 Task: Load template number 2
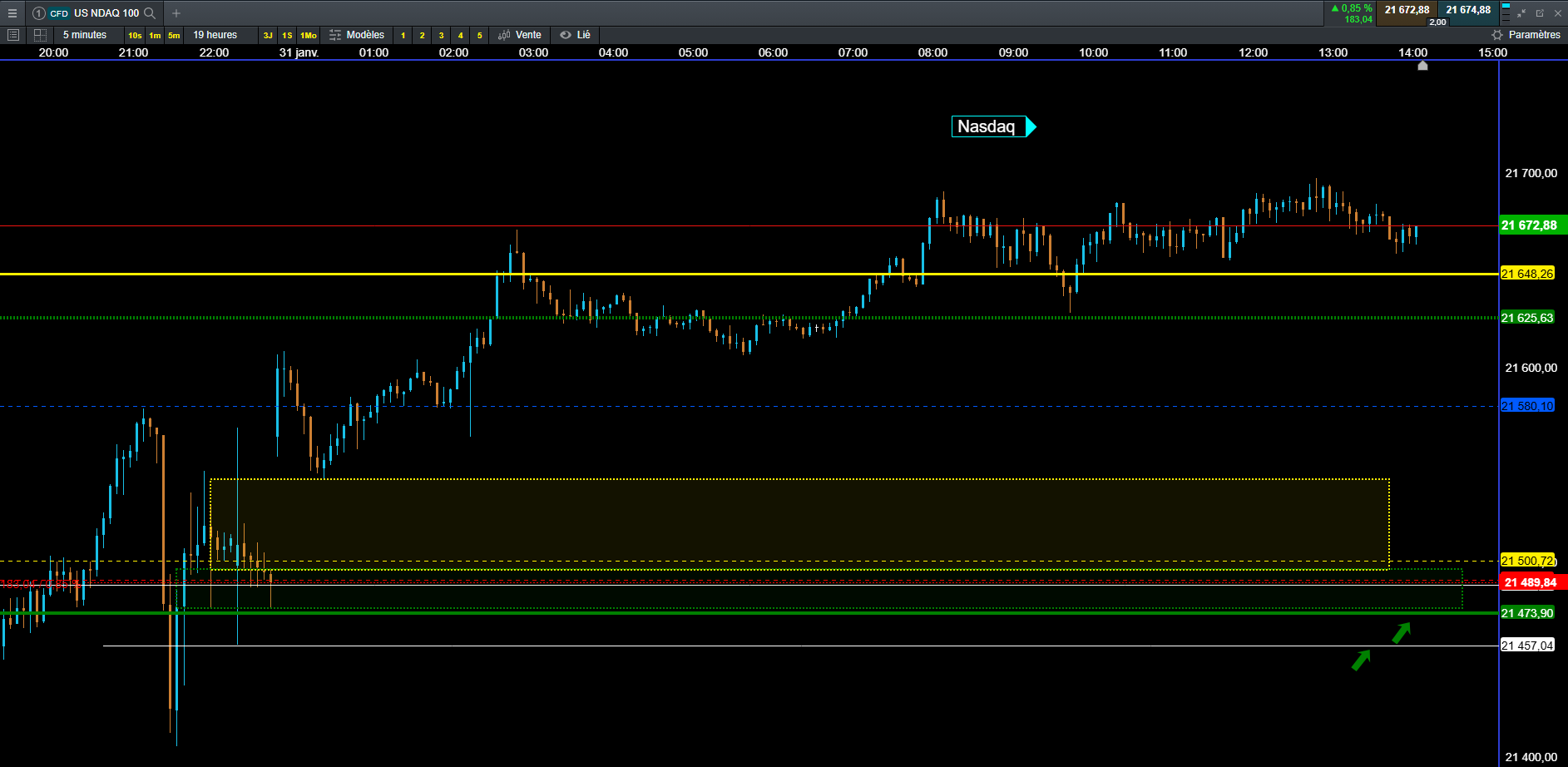tap(423, 35)
